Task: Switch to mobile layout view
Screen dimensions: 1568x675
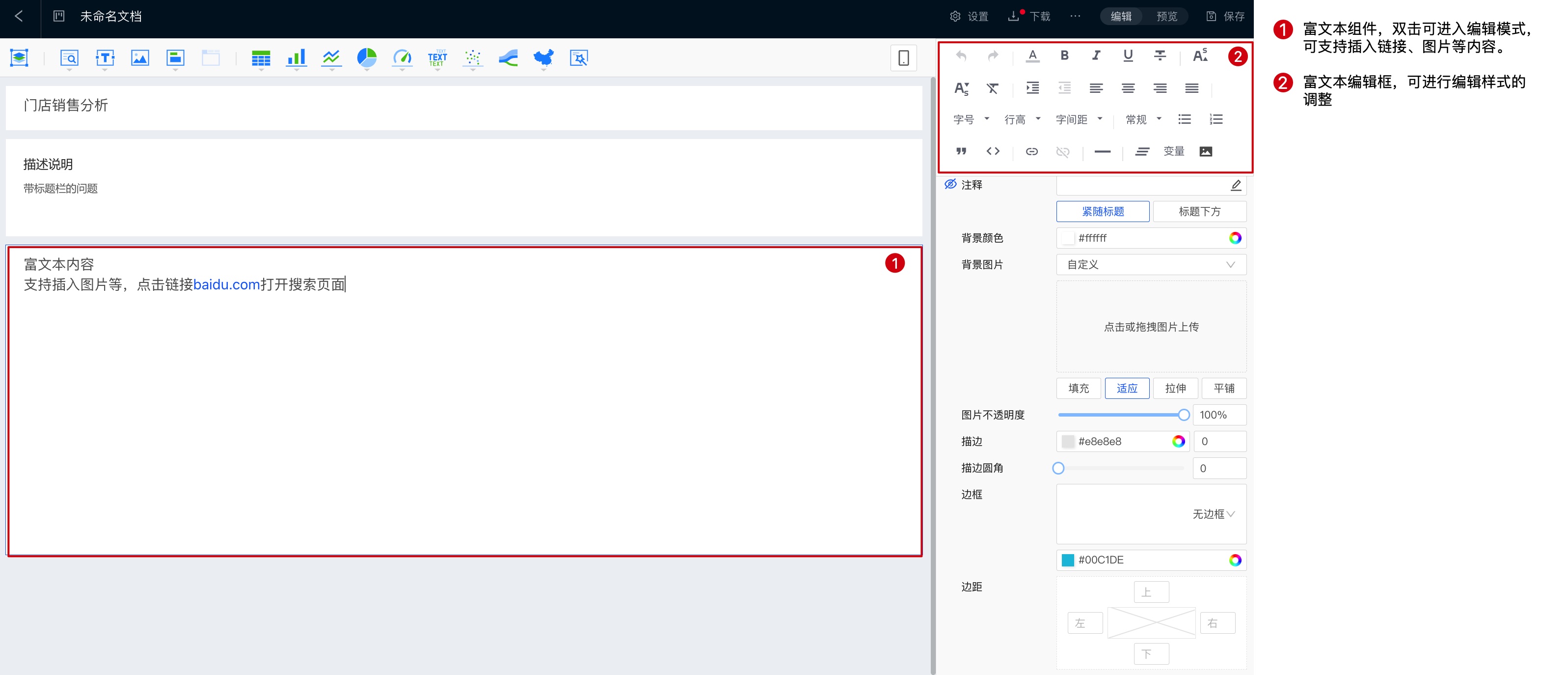Action: [903, 58]
